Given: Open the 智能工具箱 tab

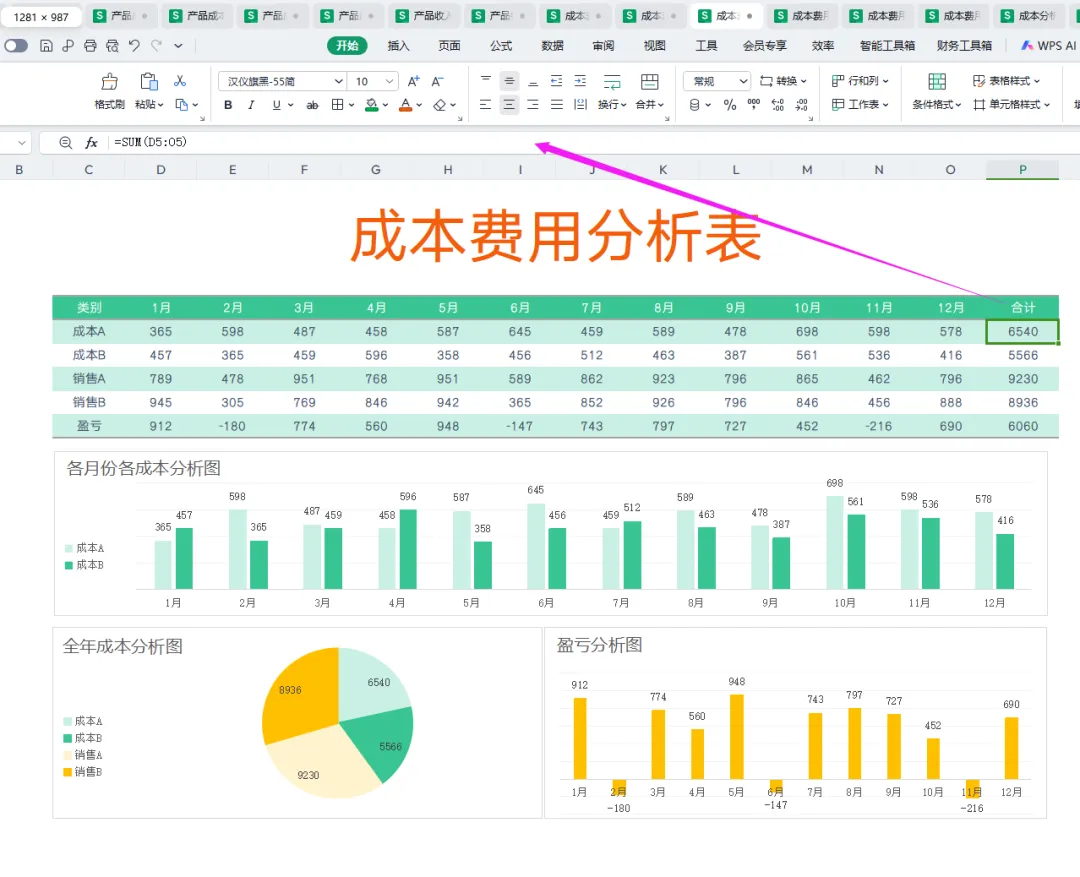Looking at the screenshot, I should coord(887,46).
